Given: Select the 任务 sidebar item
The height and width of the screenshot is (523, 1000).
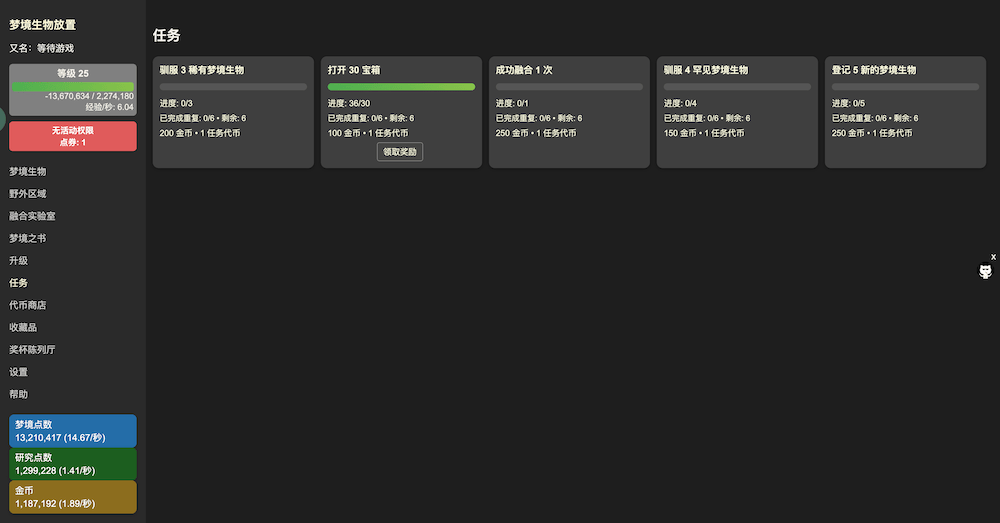Looking at the screenshot, I should click(x=19, y=283).
